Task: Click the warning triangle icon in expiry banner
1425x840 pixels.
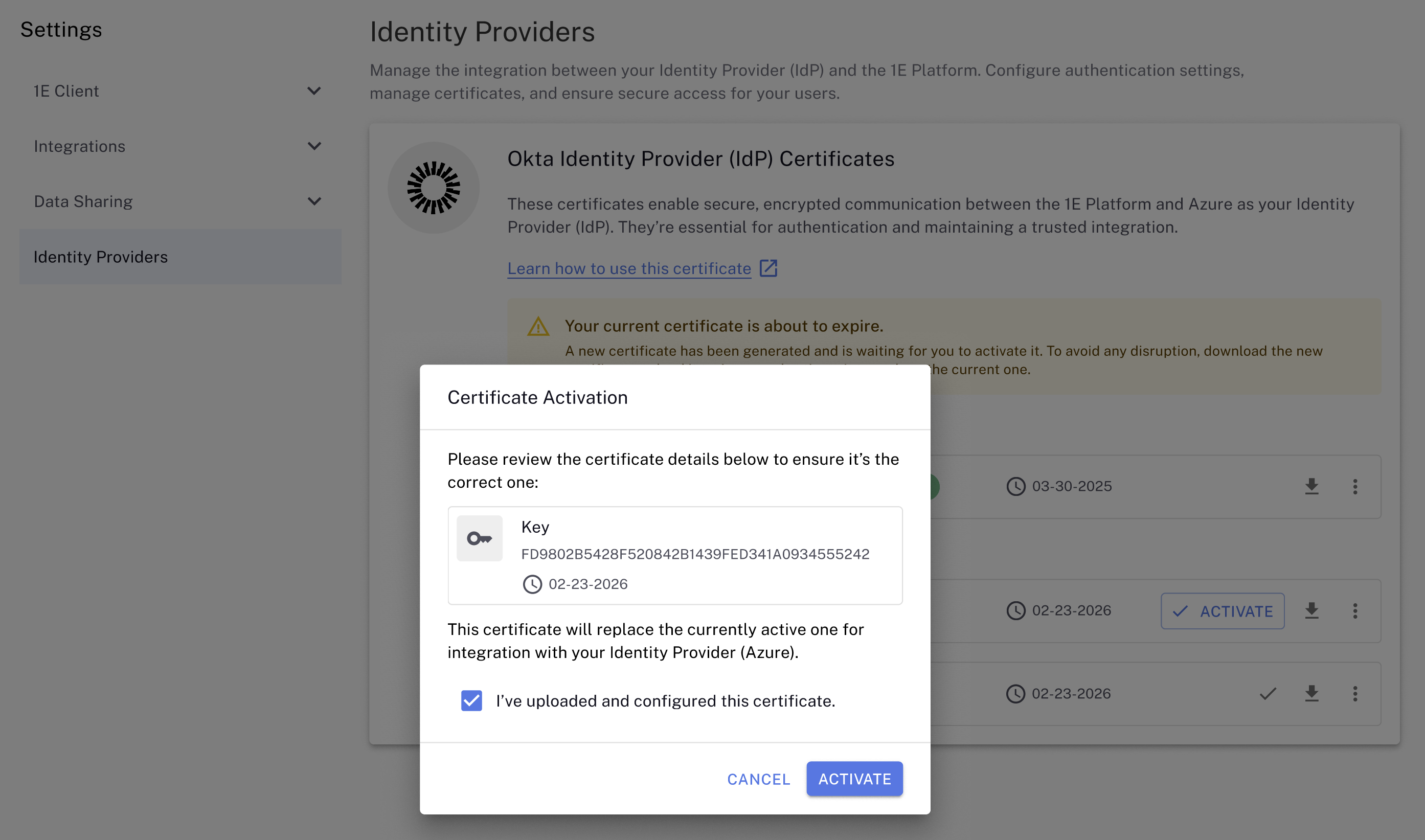Action: [538, 327]
